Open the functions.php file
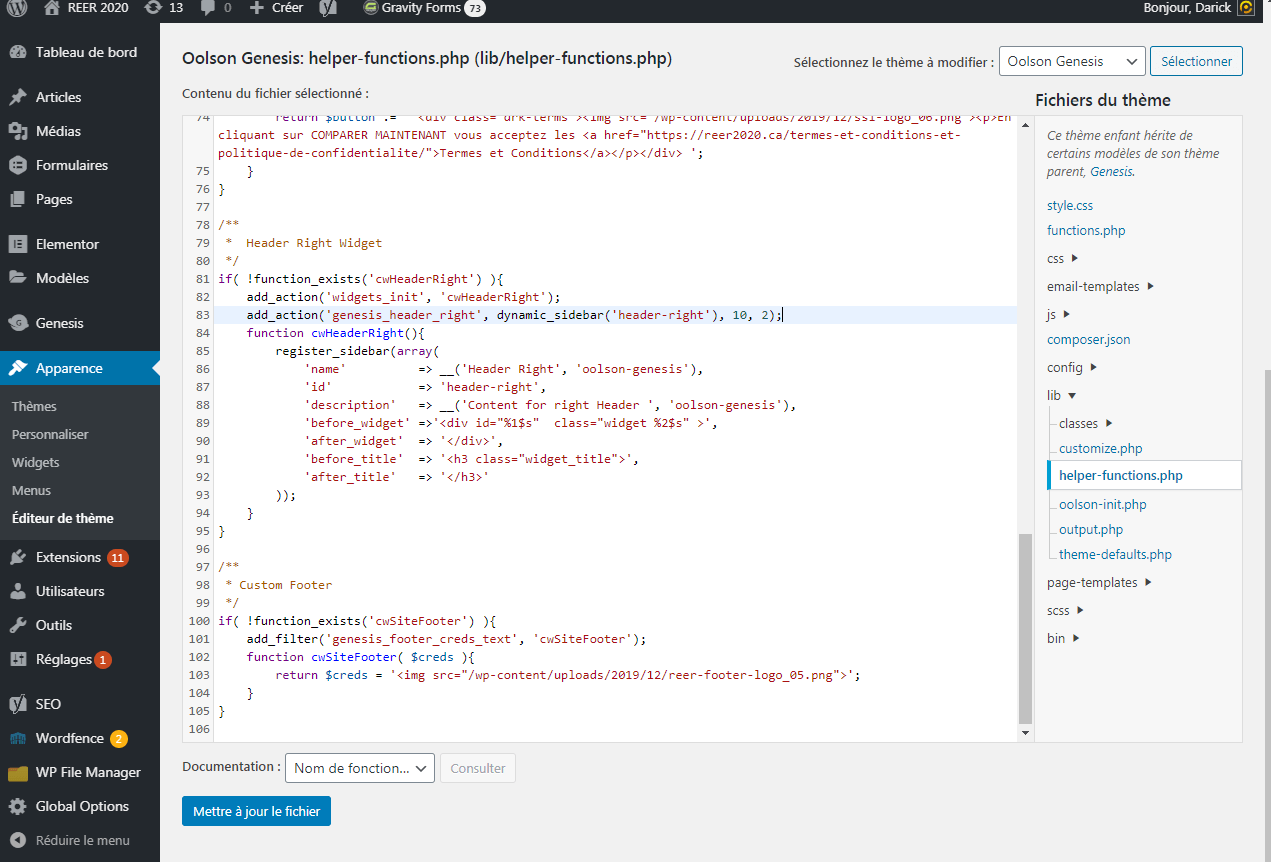The width and height of the screenshot is (1271, 862). coord(1086,230)
